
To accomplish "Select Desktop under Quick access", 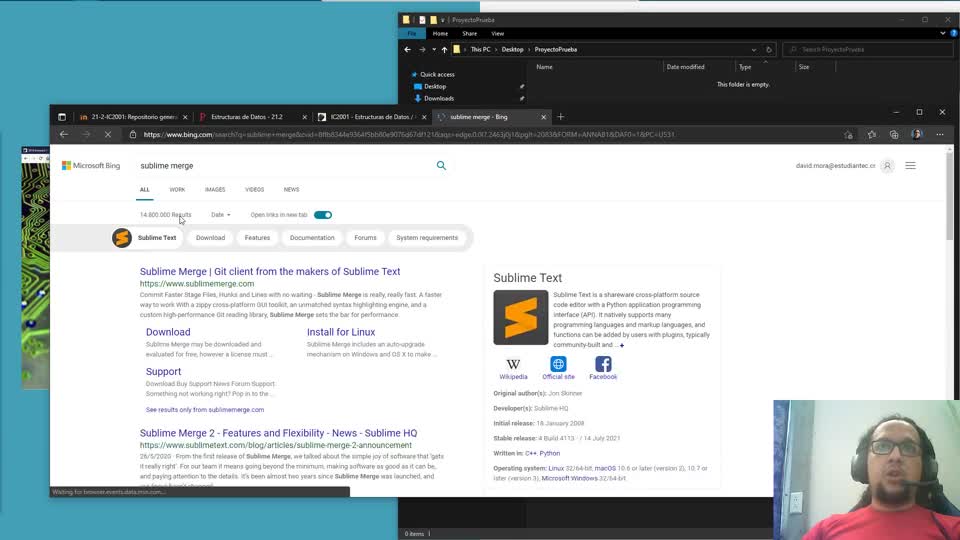I will tap(435, 86).
